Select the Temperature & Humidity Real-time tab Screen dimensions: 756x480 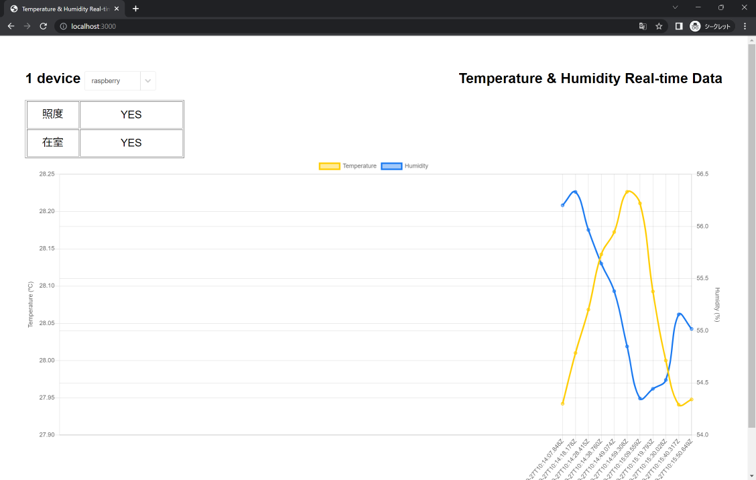pos(65,9)
